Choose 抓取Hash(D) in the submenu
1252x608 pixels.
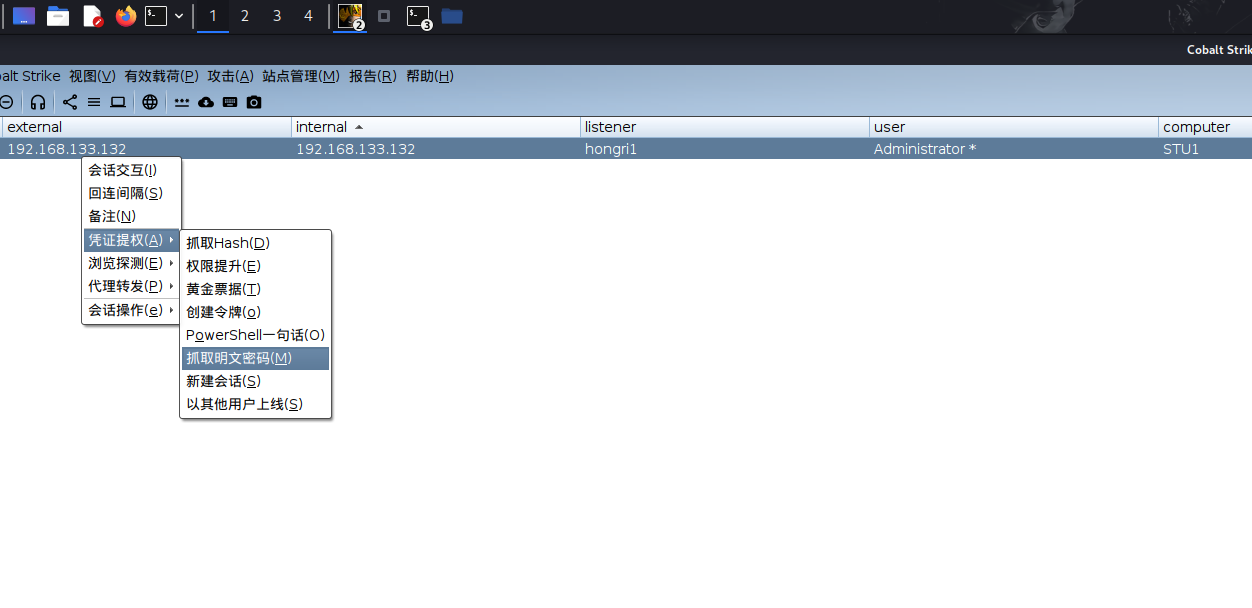click(x=255, y=243)
